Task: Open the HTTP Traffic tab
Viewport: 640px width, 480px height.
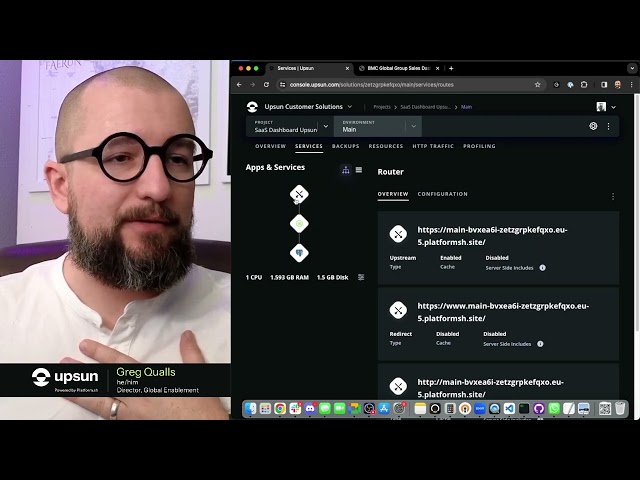Action: (x=433, y=146)
